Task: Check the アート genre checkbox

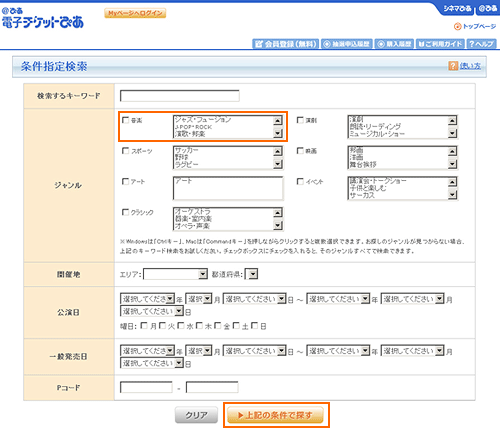Action: click(x=126, y=181)
